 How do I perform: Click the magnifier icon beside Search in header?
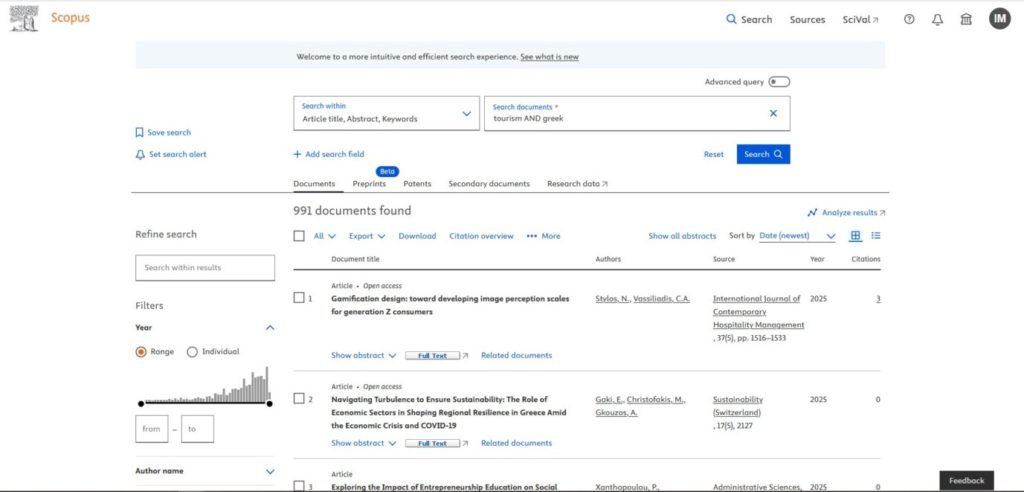(x=731, y=20)
